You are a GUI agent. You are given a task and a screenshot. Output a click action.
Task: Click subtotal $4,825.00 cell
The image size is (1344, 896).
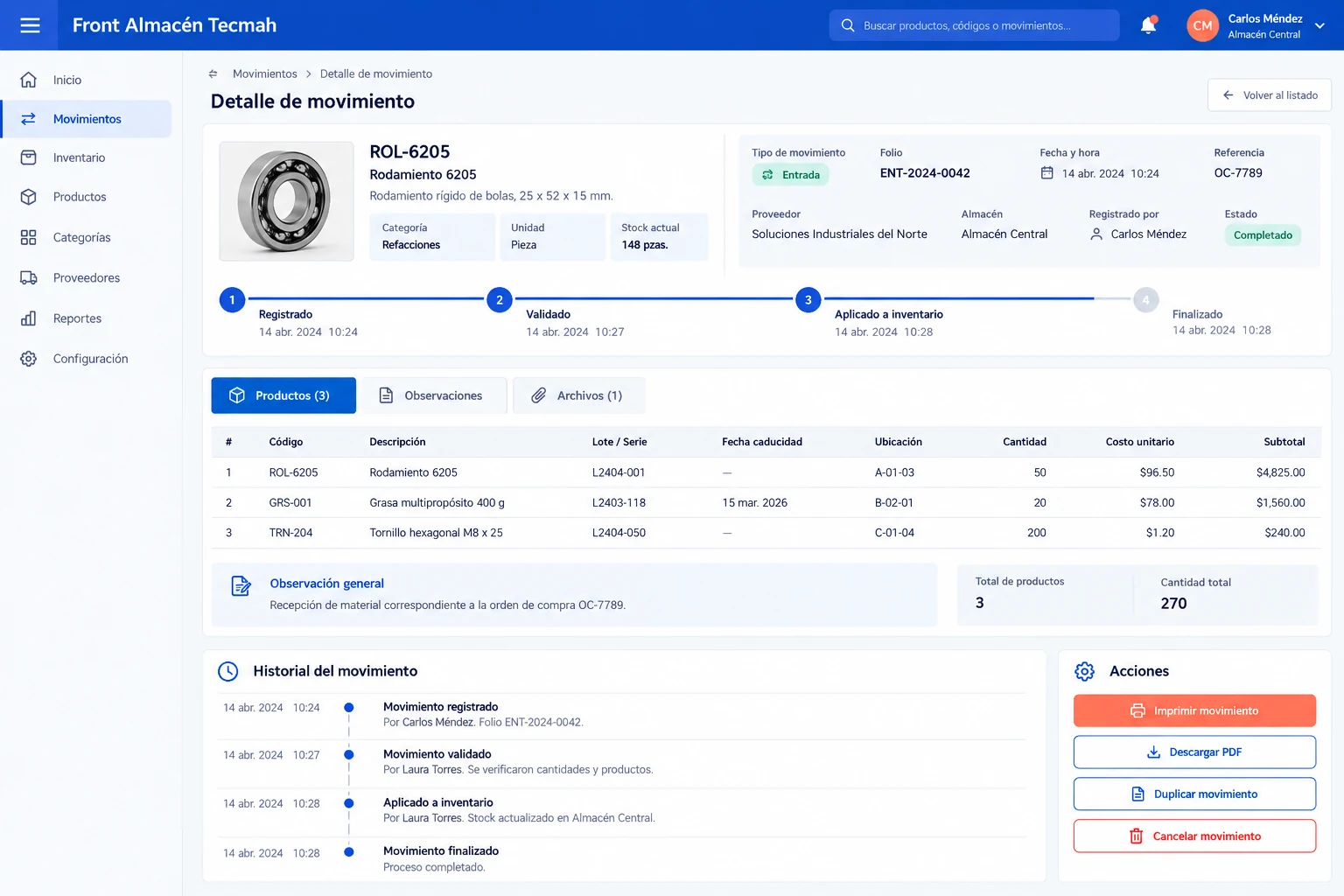1280,472
